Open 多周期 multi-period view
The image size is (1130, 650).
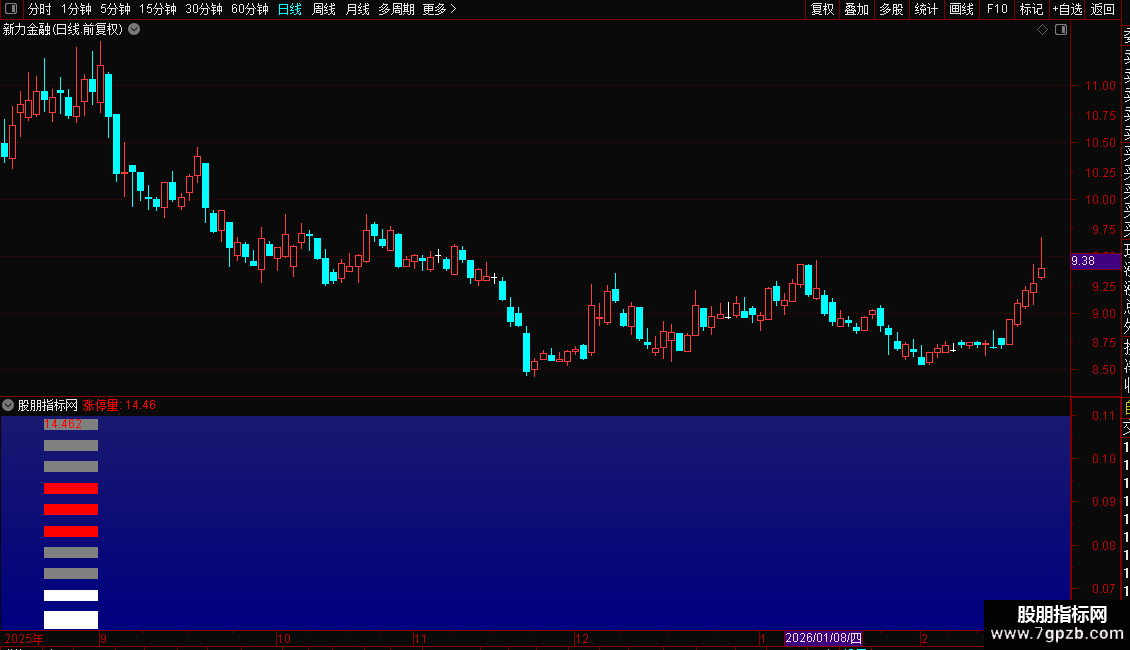pyautogui.click(x=396, y=9)
